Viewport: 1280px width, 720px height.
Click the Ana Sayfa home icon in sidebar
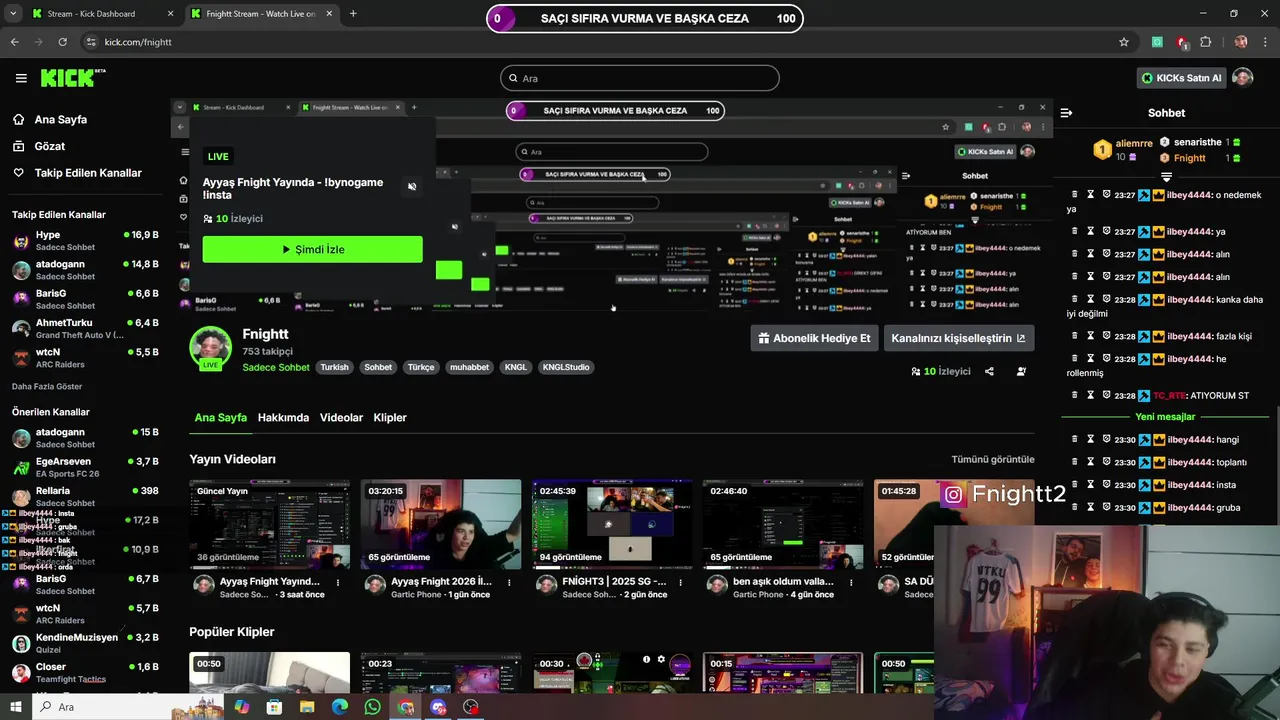point(18,119)
